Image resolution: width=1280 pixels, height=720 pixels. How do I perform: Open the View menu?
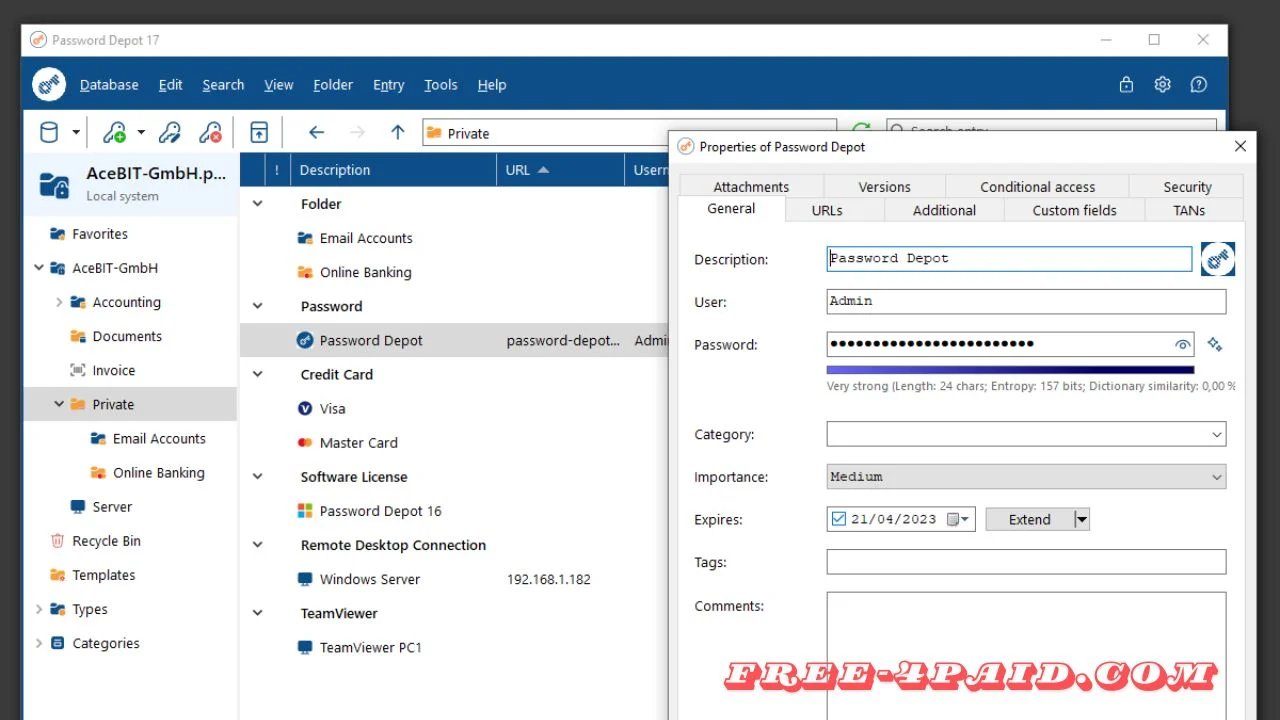coord(279,85)
